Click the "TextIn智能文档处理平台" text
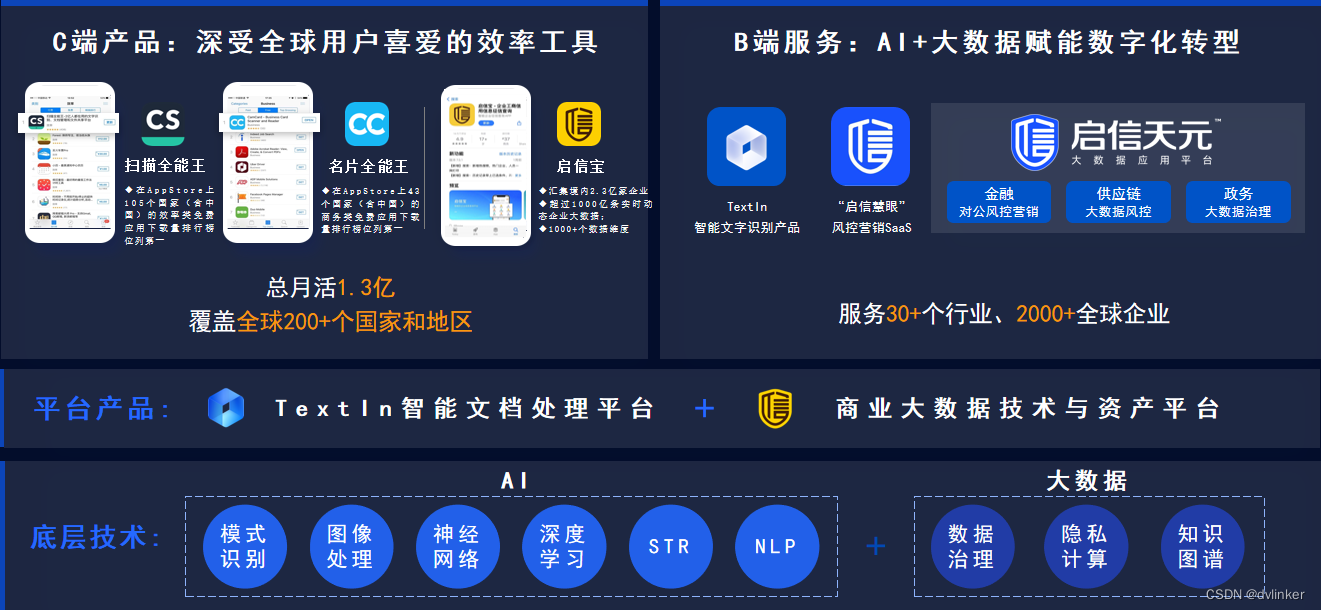The image size is (1321, 610). (464, 409)
